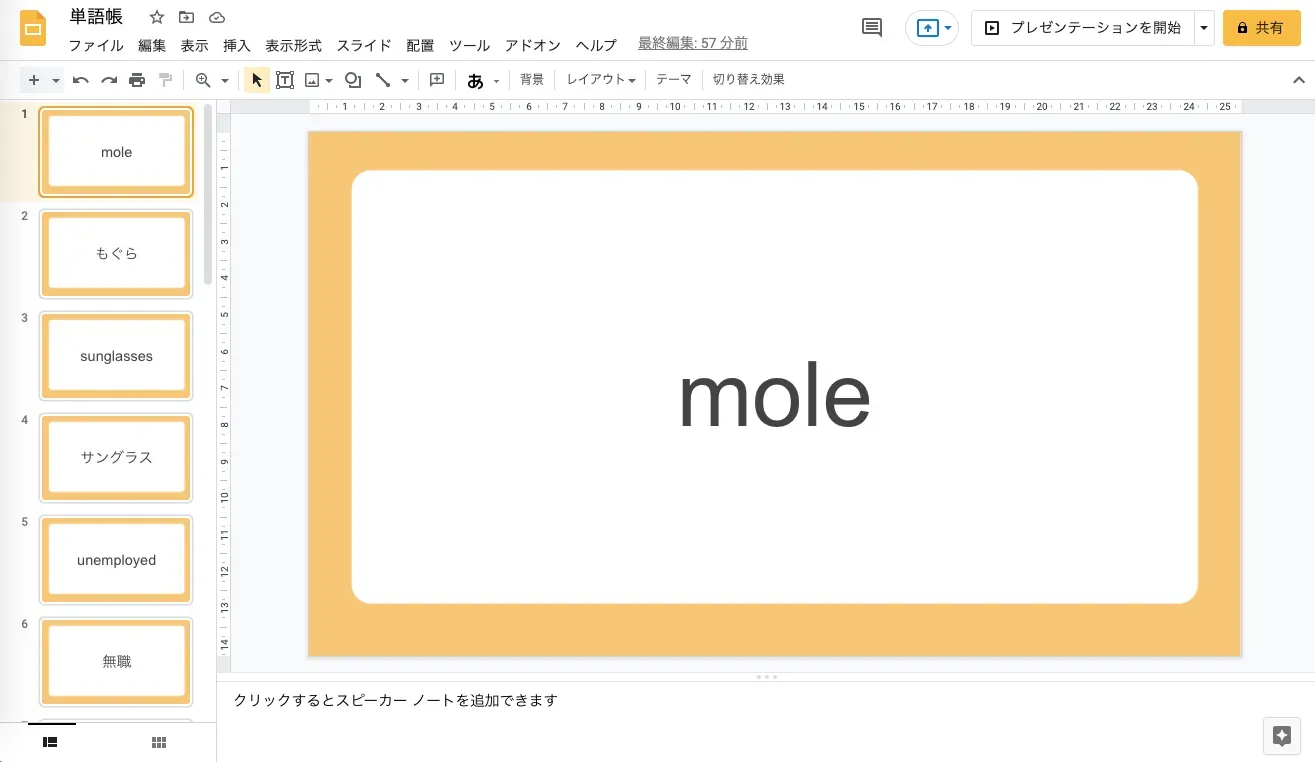
Task: Select the line tool
Action: coord(382,80)
